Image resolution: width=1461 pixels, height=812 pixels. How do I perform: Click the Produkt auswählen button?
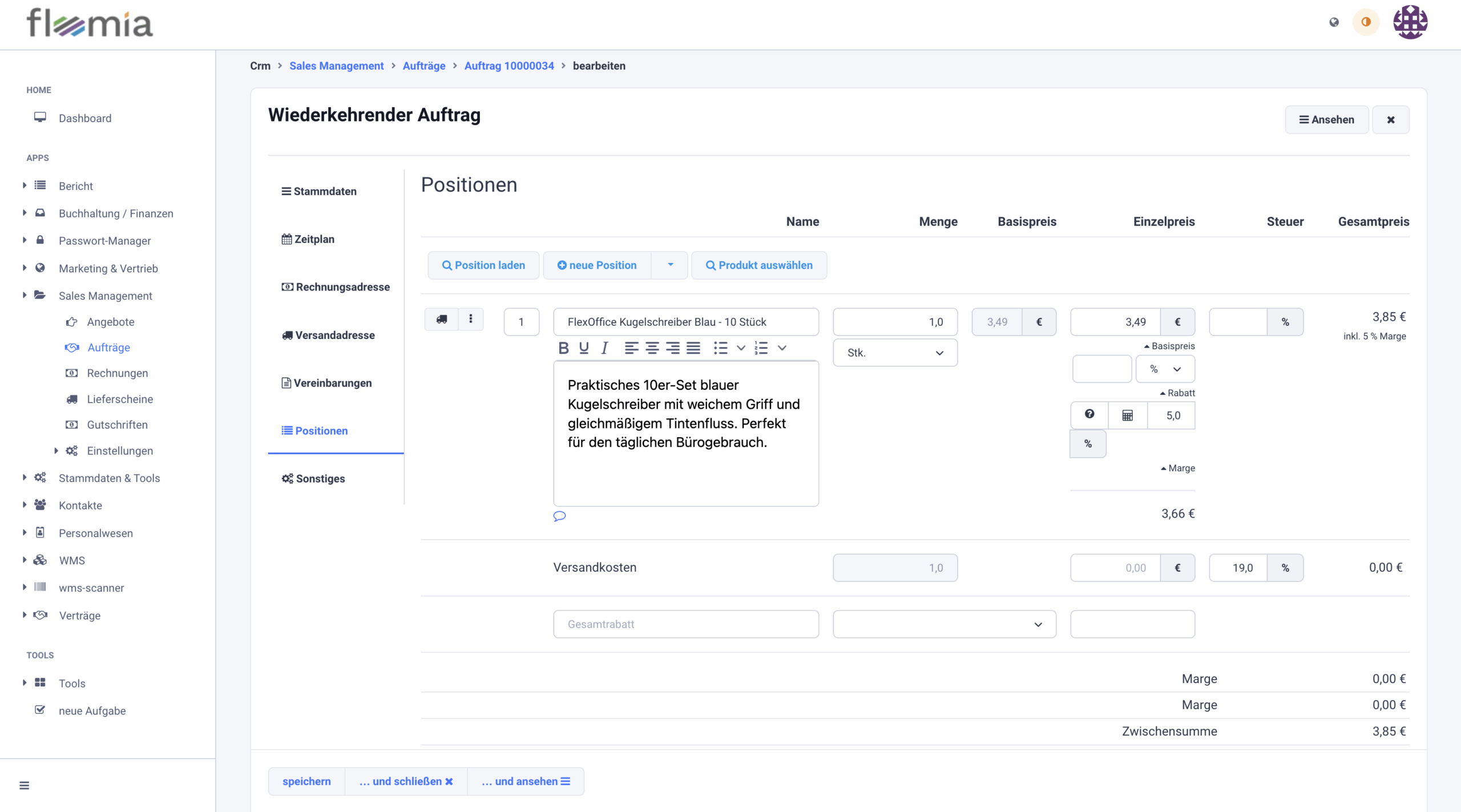[x=759, y=265]
